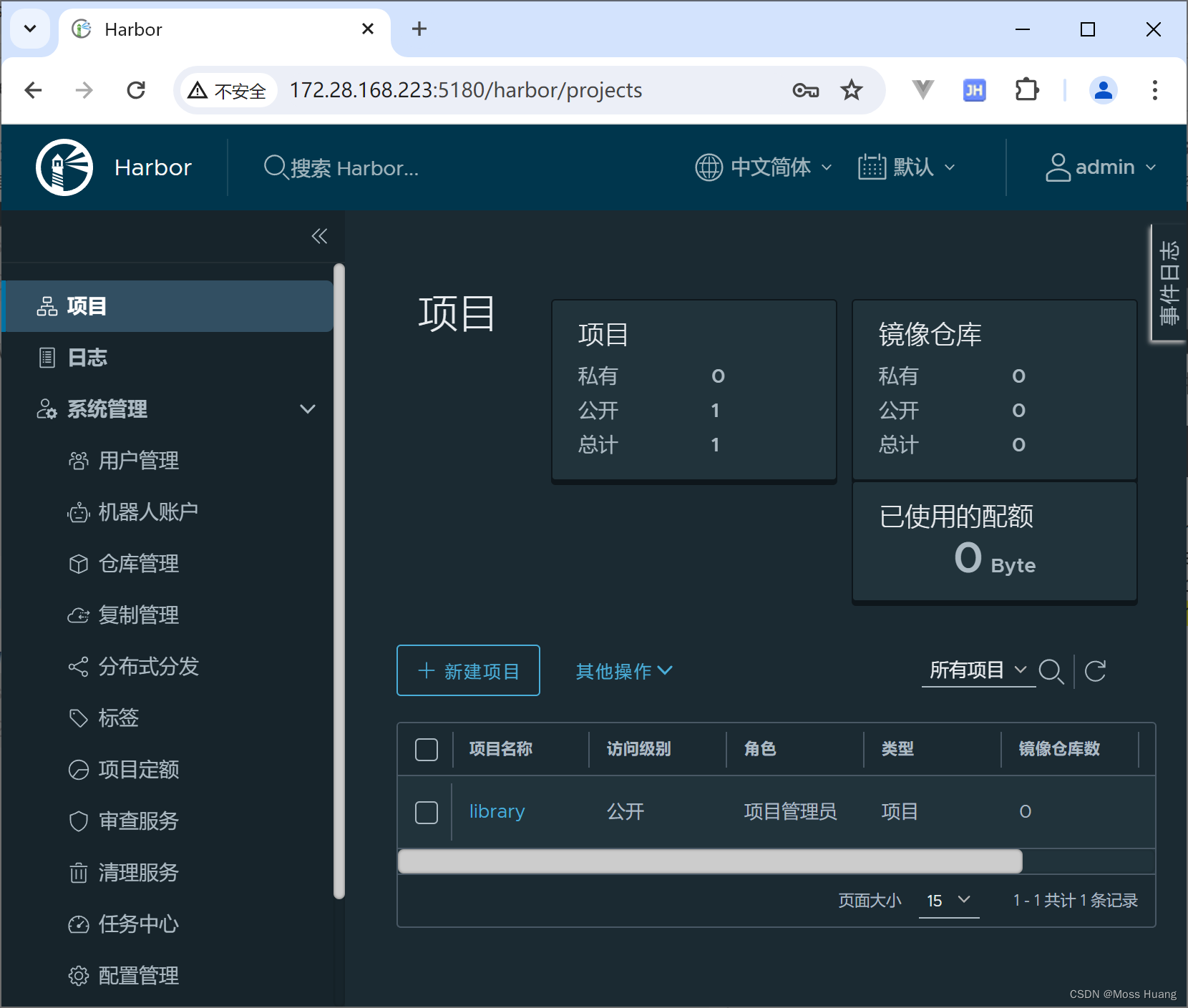Click the quota icon next to 项目定额
The width and height of the screenshot is (1188, 1008).
point(79,770)
